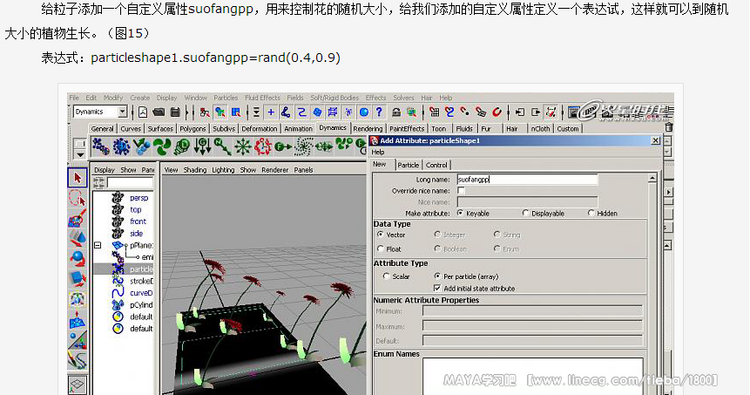This screenshot has width=750, height=395.
Task: Open the Fields menu
Action: point(295,98)
